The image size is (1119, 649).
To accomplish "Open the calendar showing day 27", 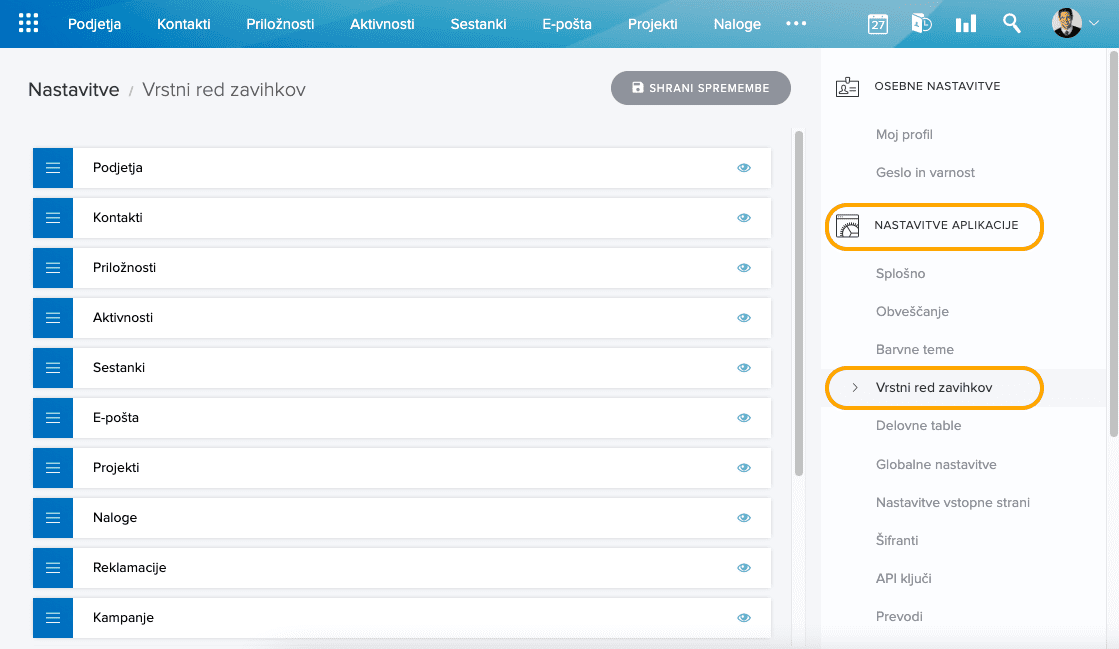I will pyautogui.click(x=877, y=24).
